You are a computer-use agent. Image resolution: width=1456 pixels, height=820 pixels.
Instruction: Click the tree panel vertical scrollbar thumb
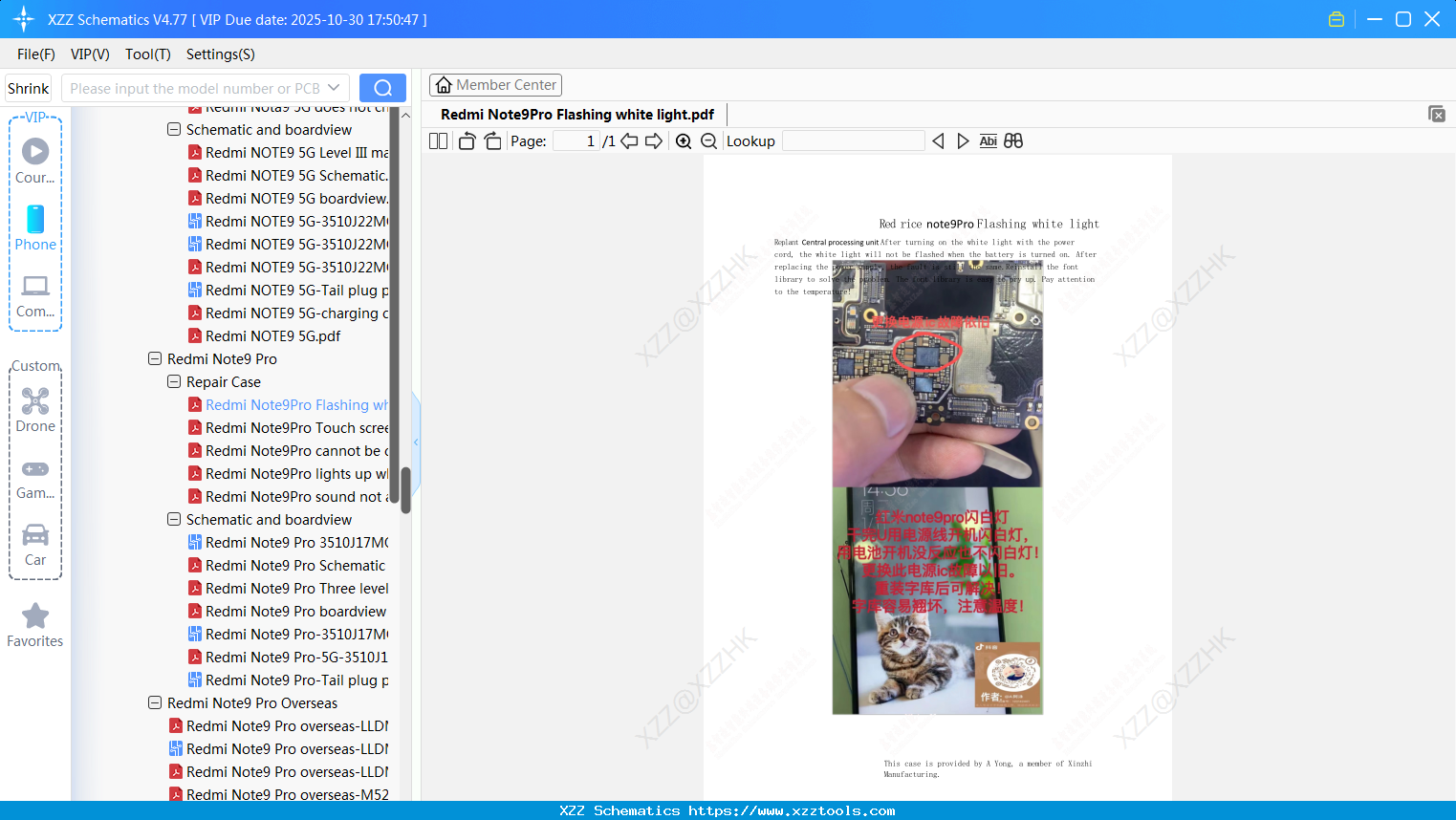(405, 489)
